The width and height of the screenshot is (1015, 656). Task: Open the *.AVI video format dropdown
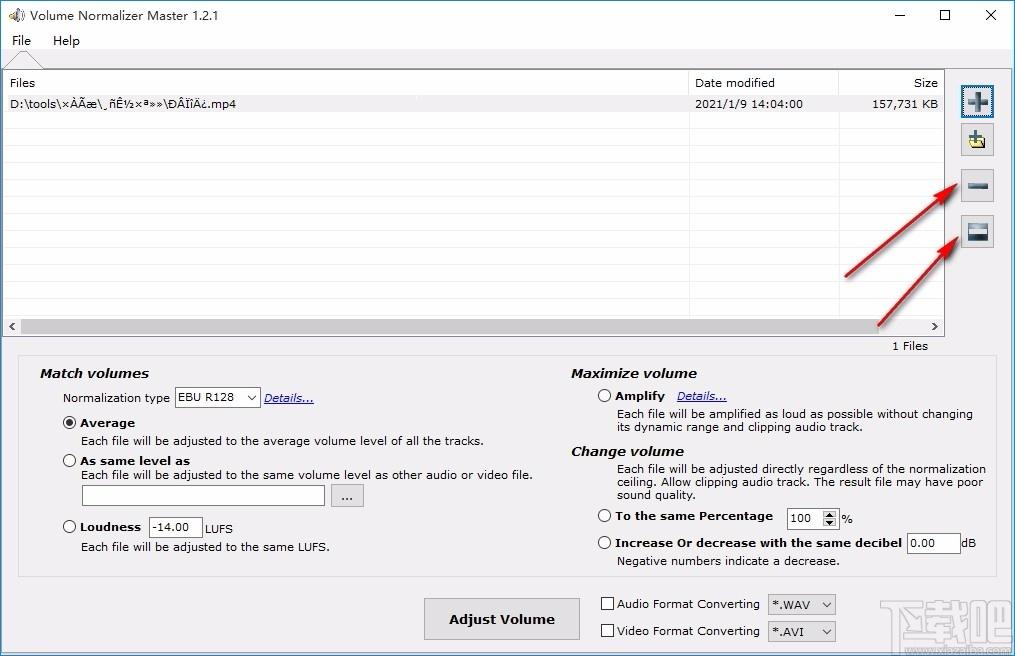coord(801,631)
